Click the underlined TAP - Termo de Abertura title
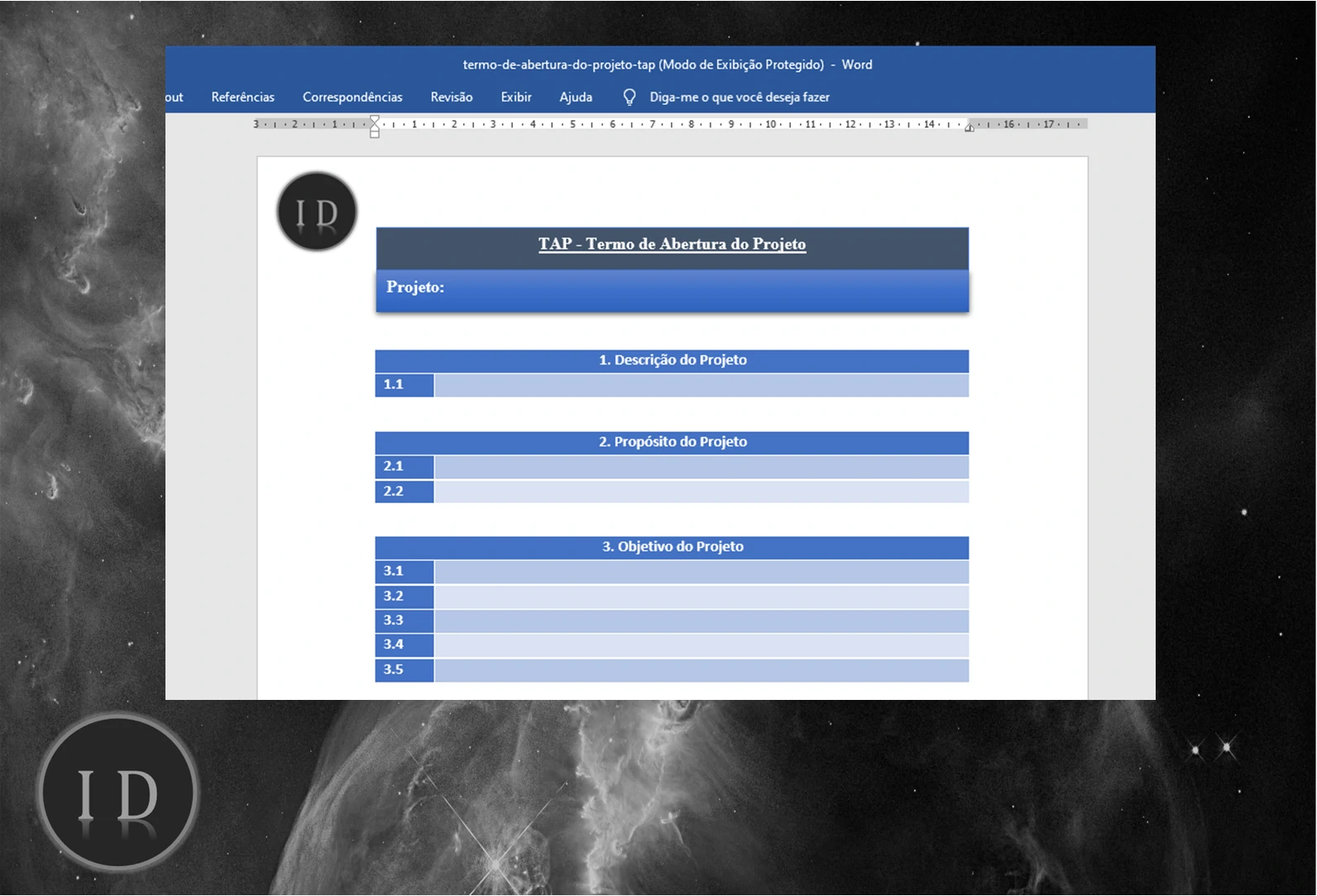1317x896 pixels. click(672, 244)
